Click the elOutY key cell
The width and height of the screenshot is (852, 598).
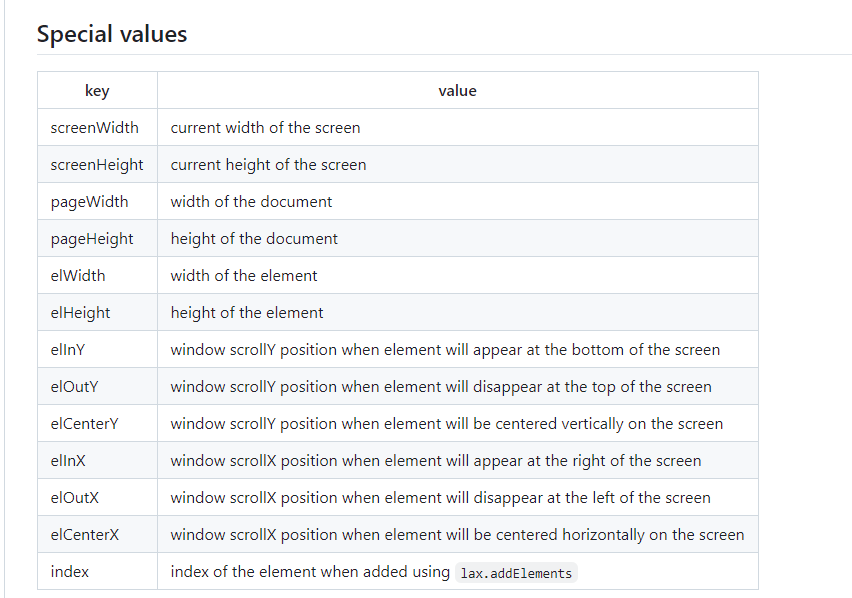[97, 386]
